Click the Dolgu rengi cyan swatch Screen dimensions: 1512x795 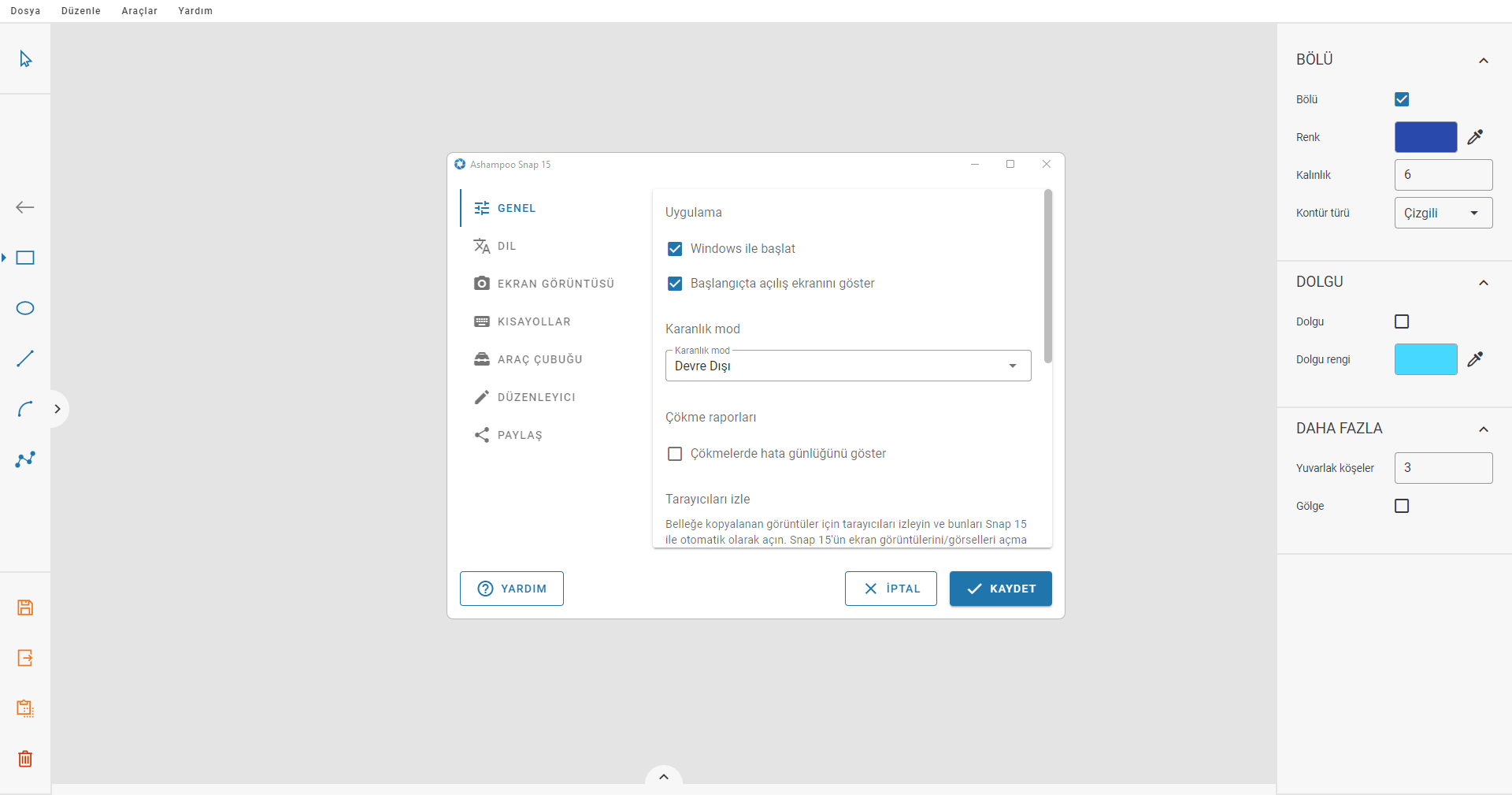point(1425,359)
